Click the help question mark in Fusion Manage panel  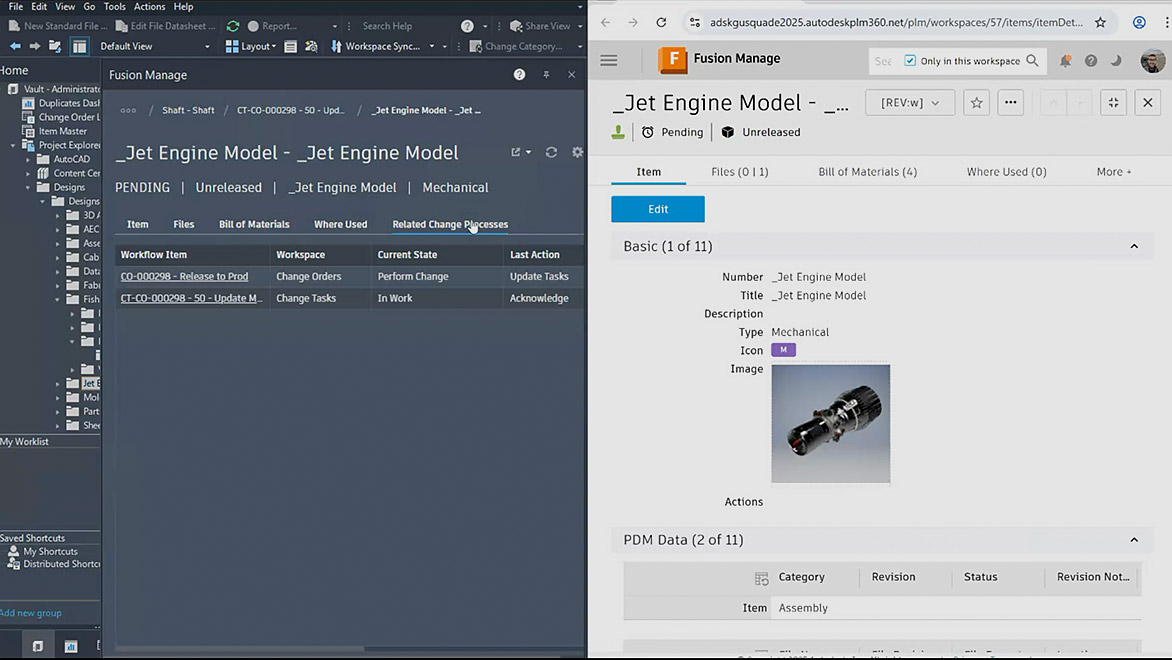[x=519, y=75]
